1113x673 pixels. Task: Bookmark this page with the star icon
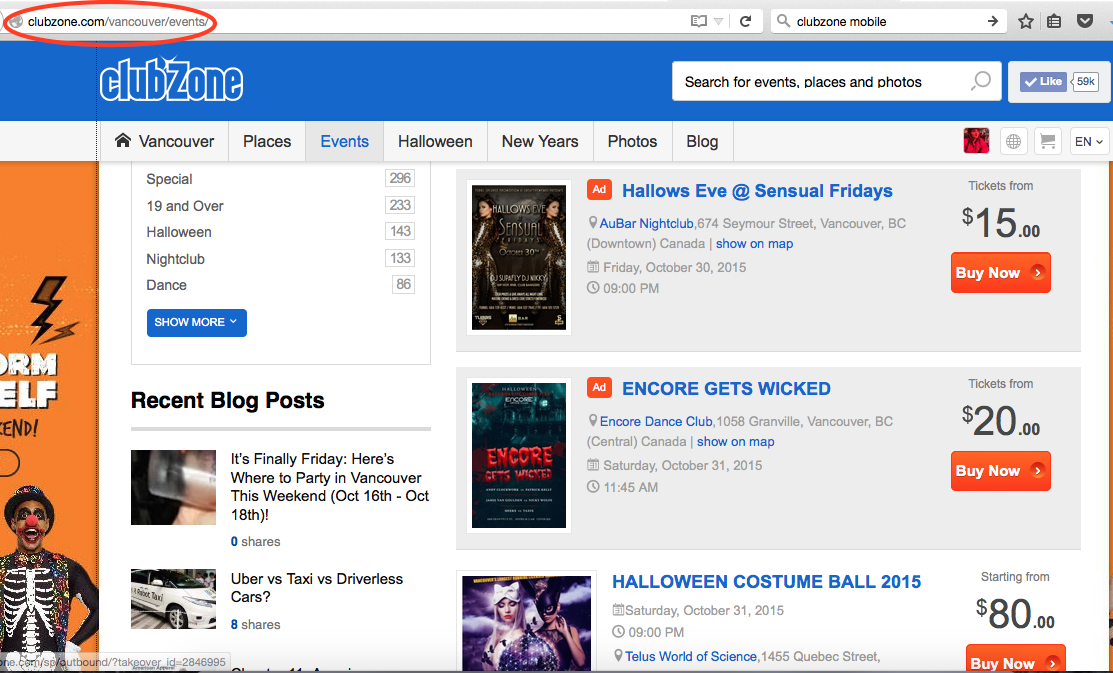point(1026,21)
